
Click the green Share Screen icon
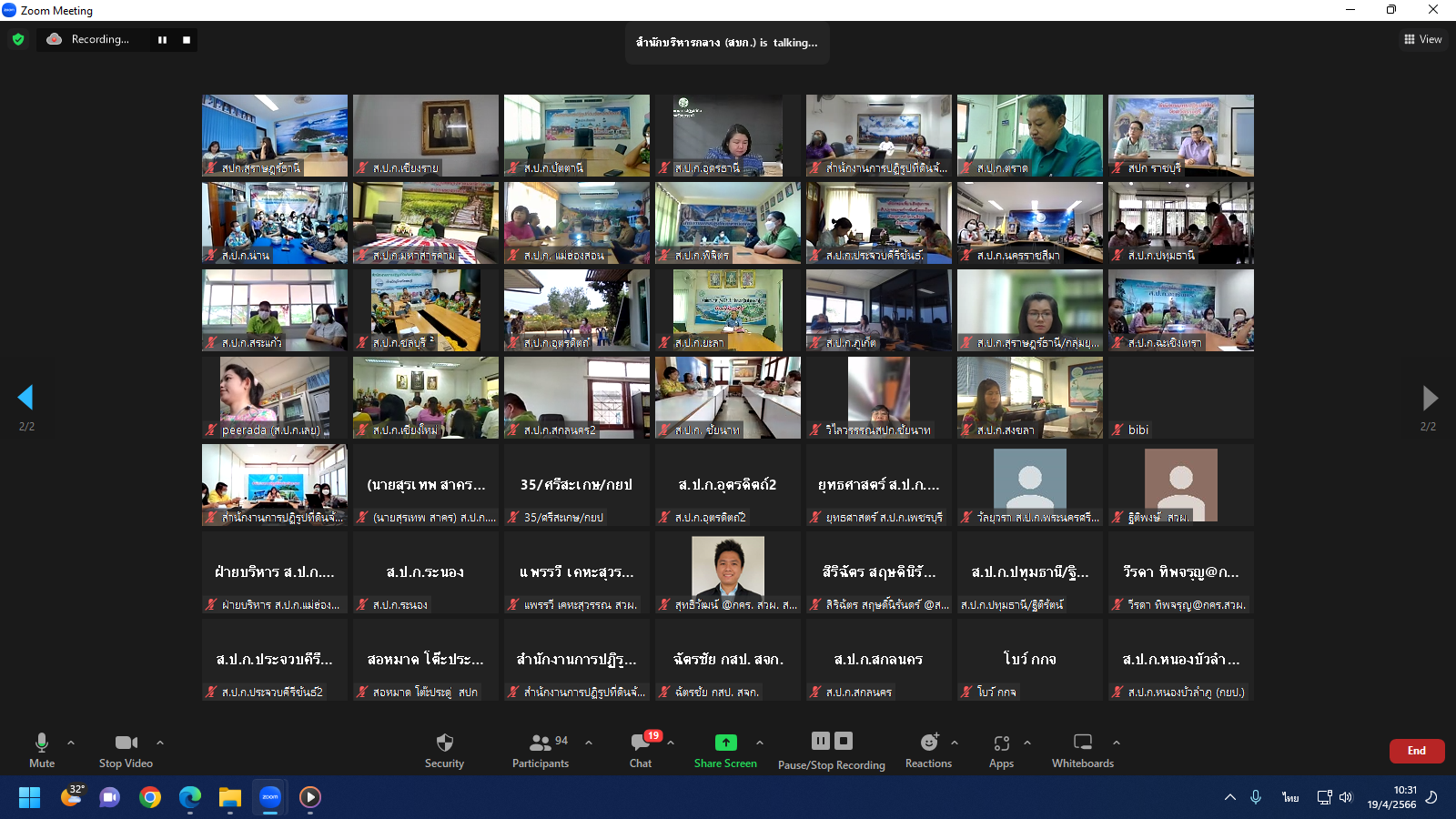tap(725, 743)
